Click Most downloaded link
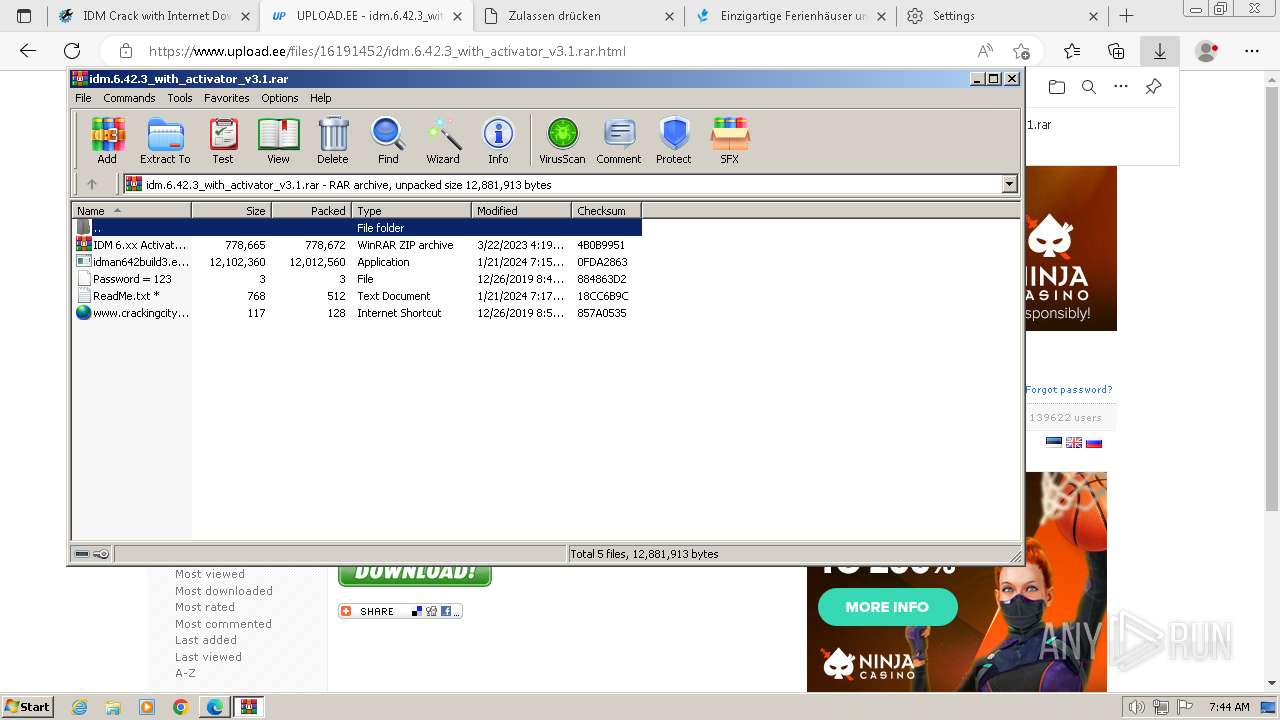Screen dimensions: 1280x720 coord(224,591)
